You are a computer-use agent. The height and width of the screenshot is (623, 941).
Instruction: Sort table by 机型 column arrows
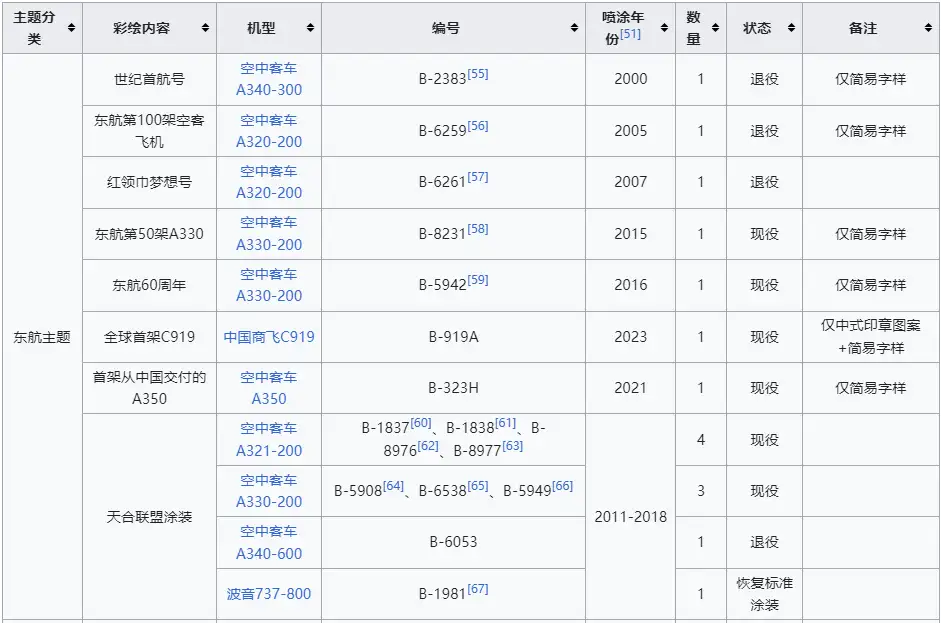click(x=310, y=28)
